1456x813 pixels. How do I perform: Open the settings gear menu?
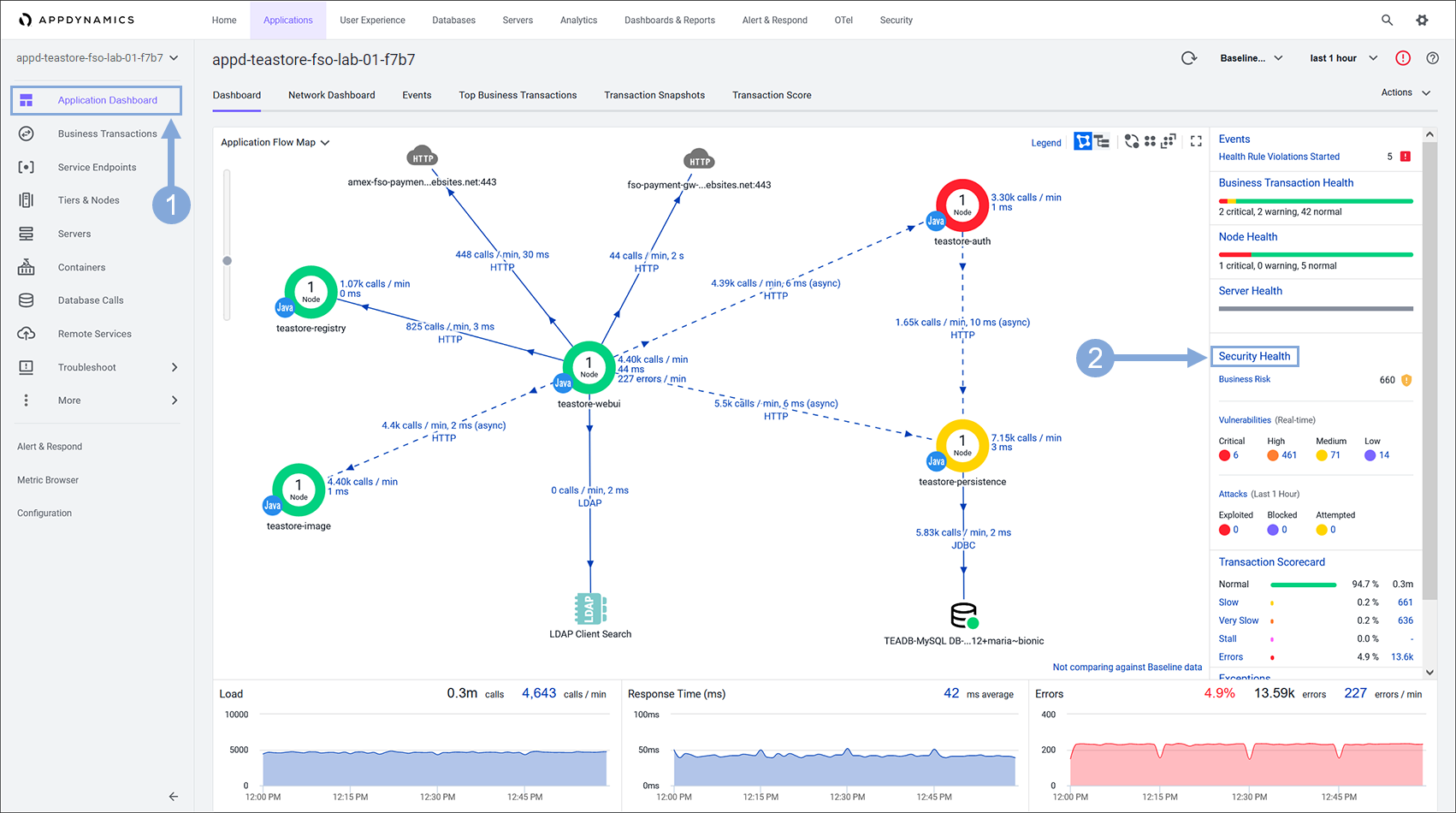coord(1422,20)
